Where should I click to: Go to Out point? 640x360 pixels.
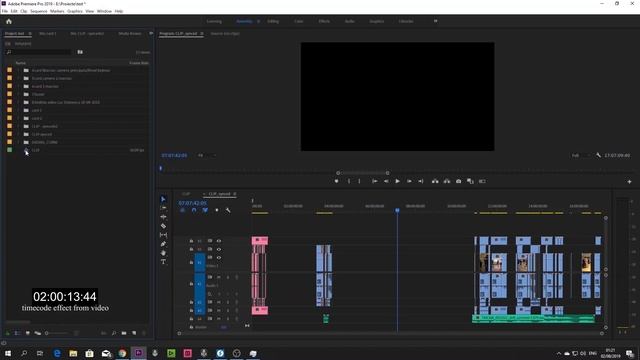421,181
